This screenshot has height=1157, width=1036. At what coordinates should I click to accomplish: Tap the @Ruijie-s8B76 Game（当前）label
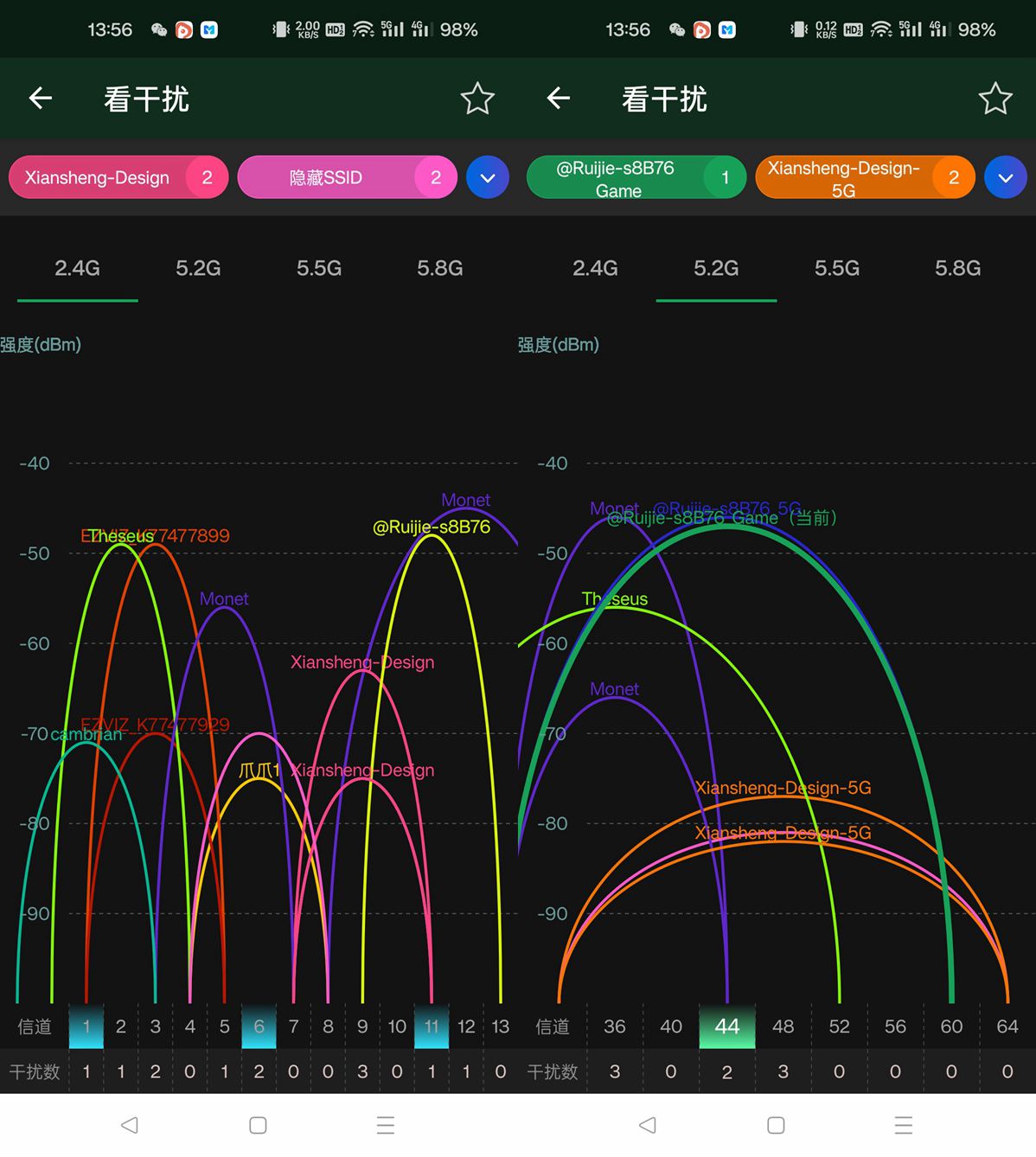(722, 518)
